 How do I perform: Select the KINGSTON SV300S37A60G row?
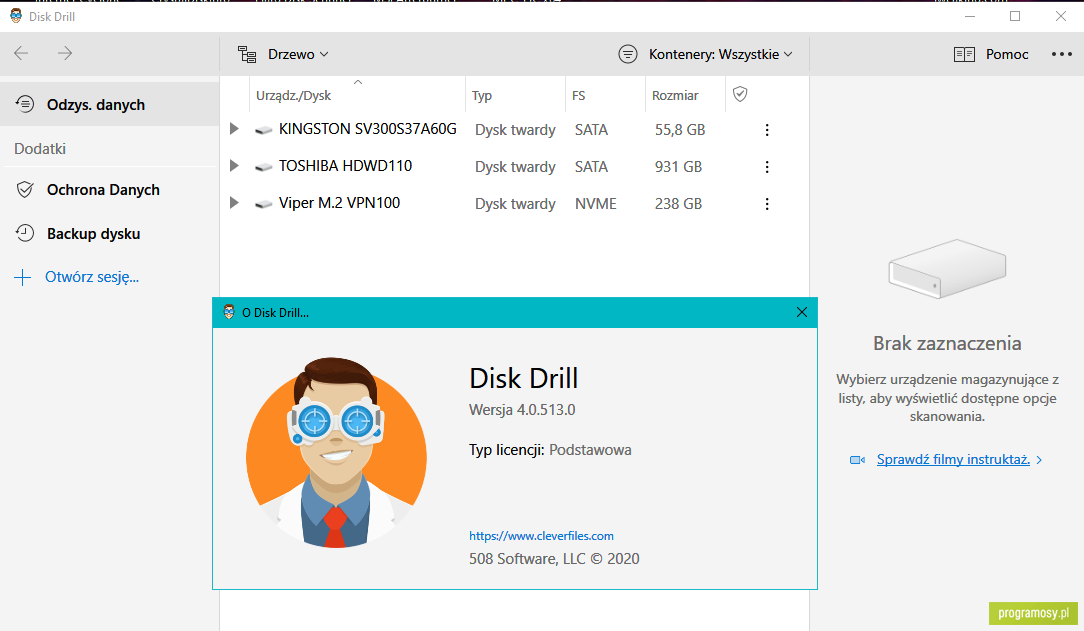pos(514,129)
